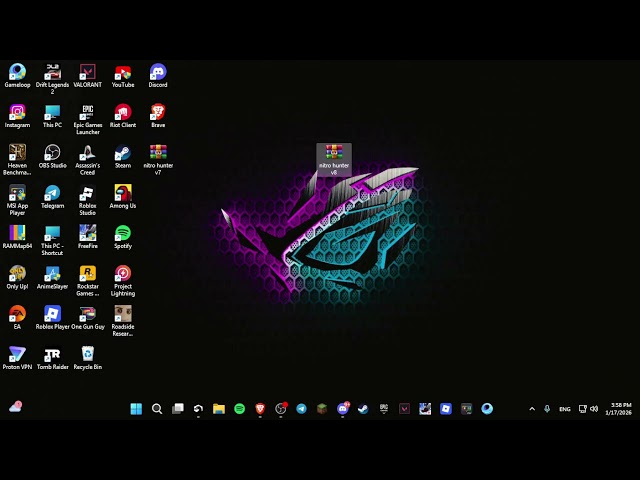Select the Assassin's Creed desktop icon

pyautogui.click(x=87, y=160)
